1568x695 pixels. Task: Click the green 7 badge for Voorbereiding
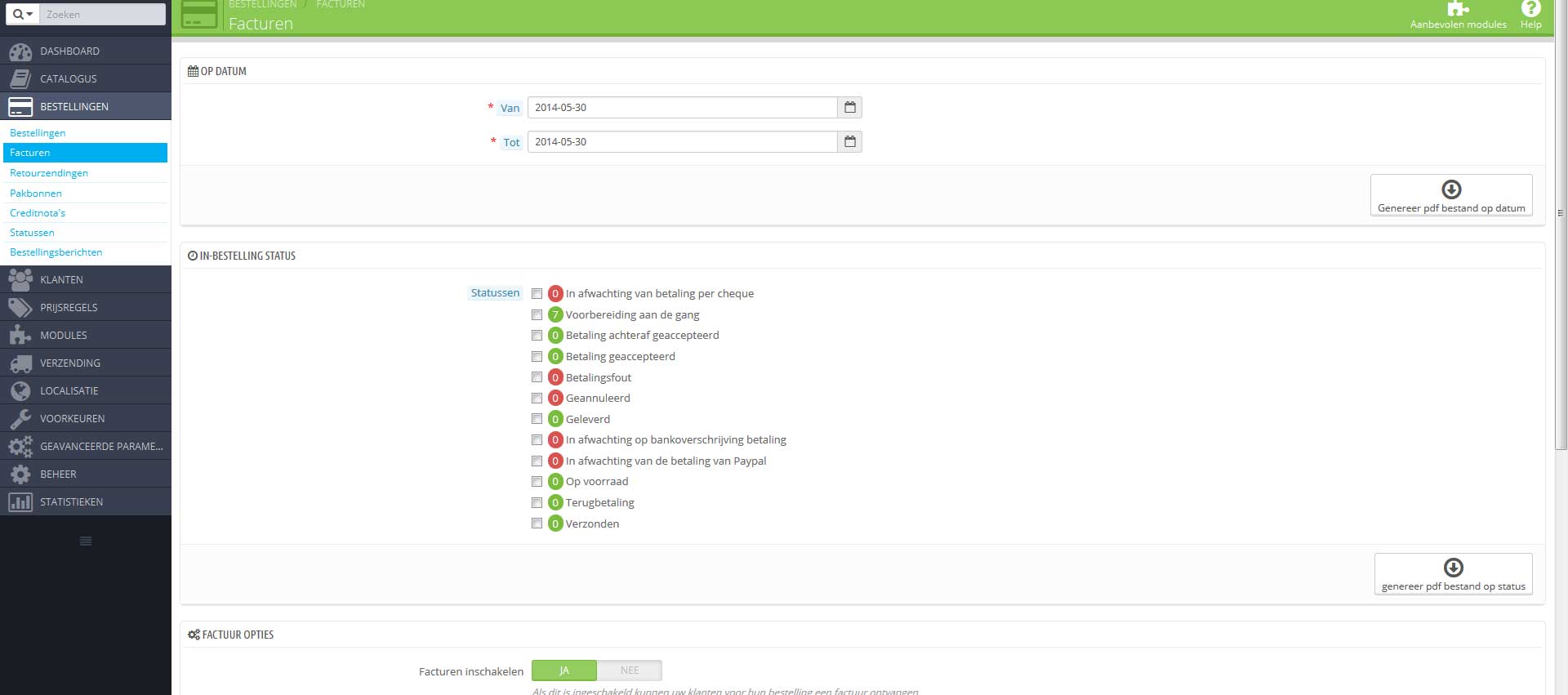pos(555,314)
